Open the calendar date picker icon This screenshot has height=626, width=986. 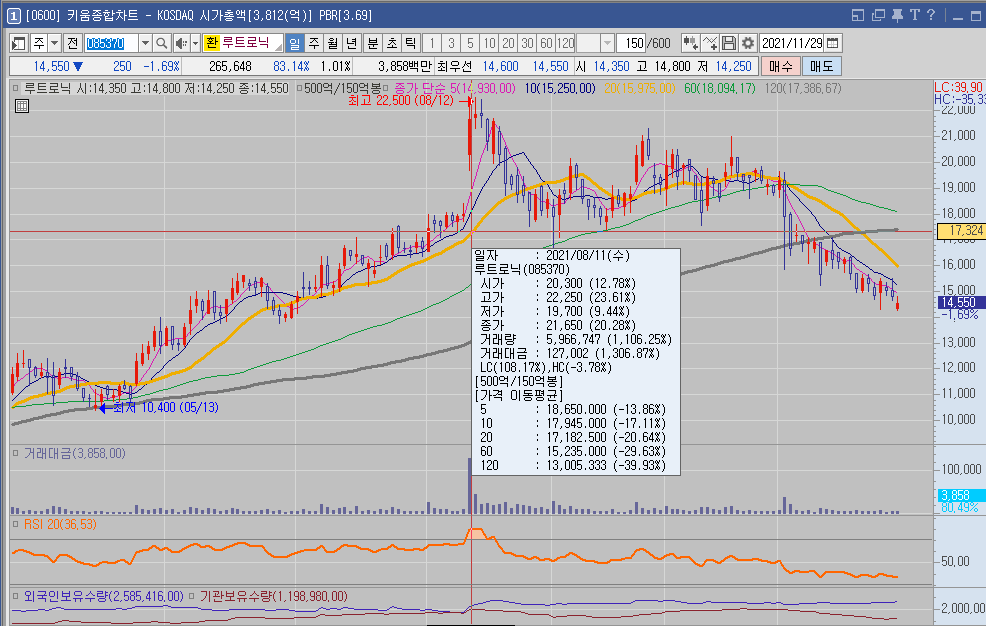[833, 43]
